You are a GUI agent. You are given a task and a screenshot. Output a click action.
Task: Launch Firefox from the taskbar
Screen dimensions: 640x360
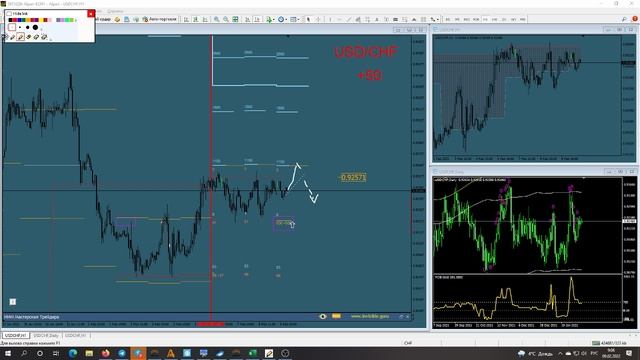coord(106,353)
